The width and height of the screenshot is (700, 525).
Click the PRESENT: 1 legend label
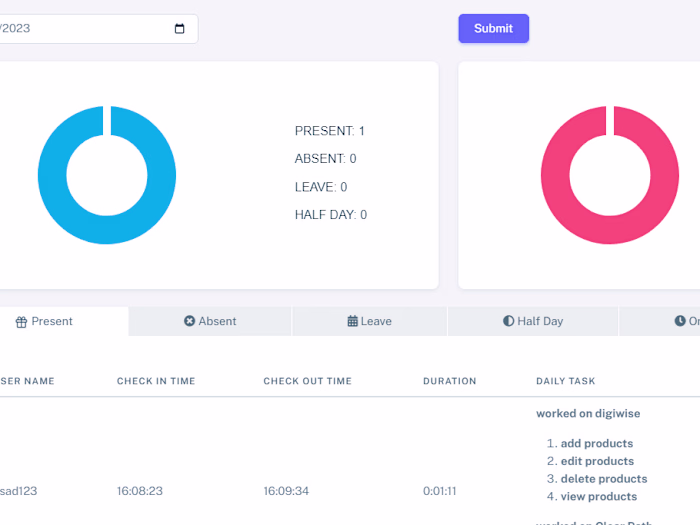[329, 131]
